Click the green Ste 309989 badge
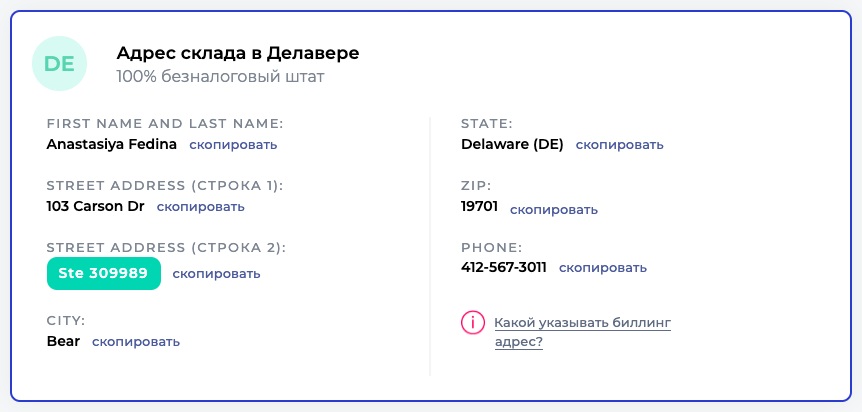862x412 pixels. 104,273
